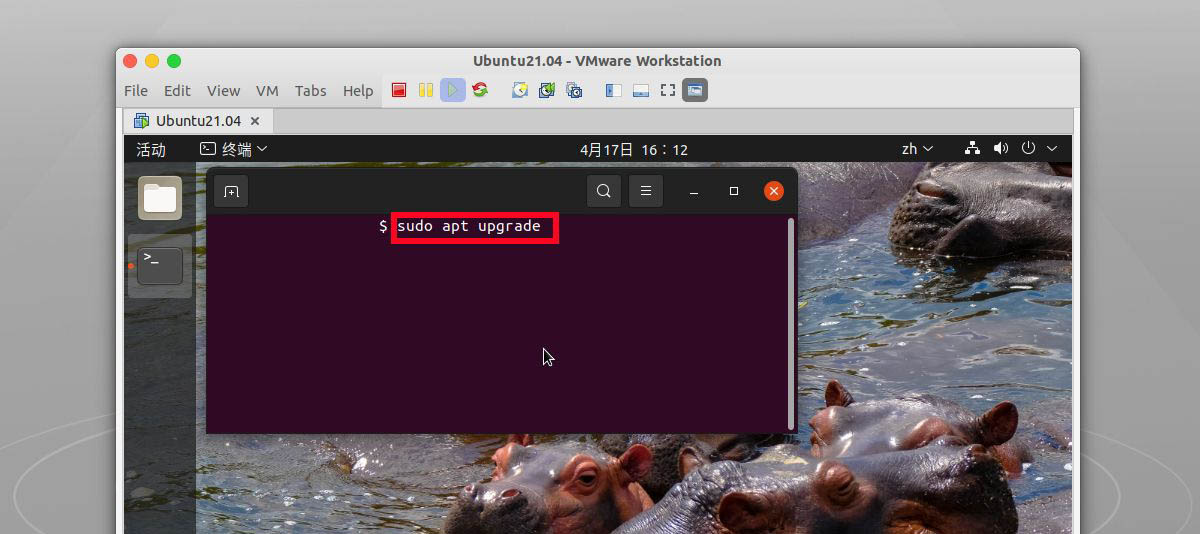Open the clock showing 4月17日 16:12
This screenshot has width=1200, height=534.
[634, 149]
